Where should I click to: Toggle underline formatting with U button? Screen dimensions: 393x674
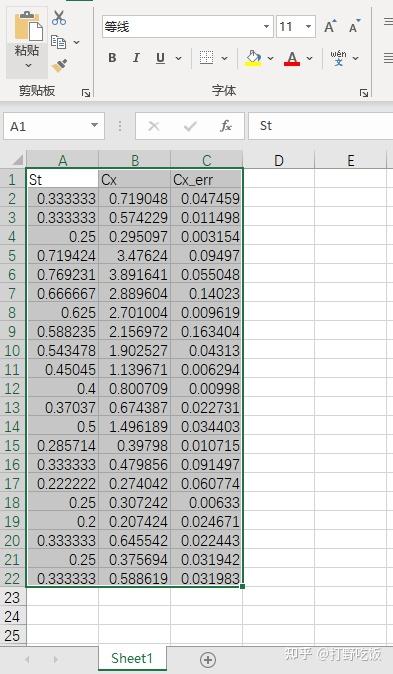point(160,58)
